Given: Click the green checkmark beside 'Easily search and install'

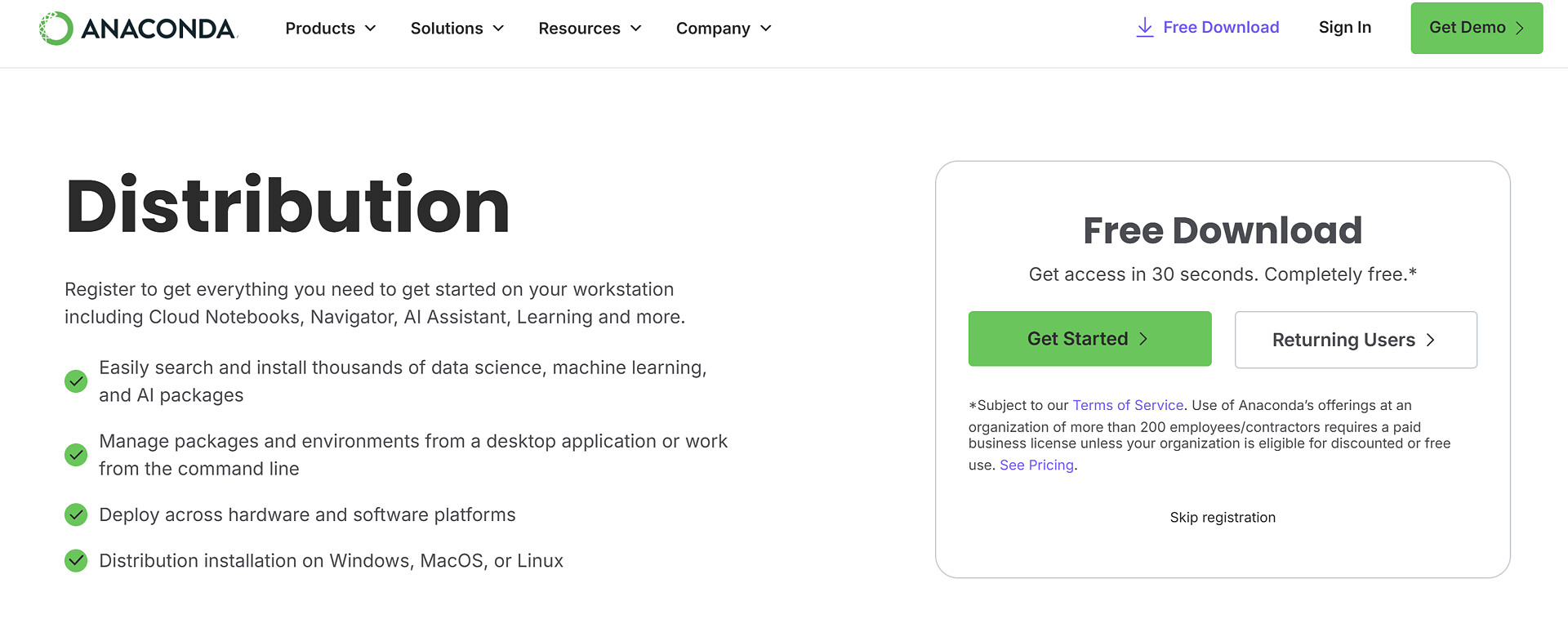Looking at the screenshot, I should 76,381.
